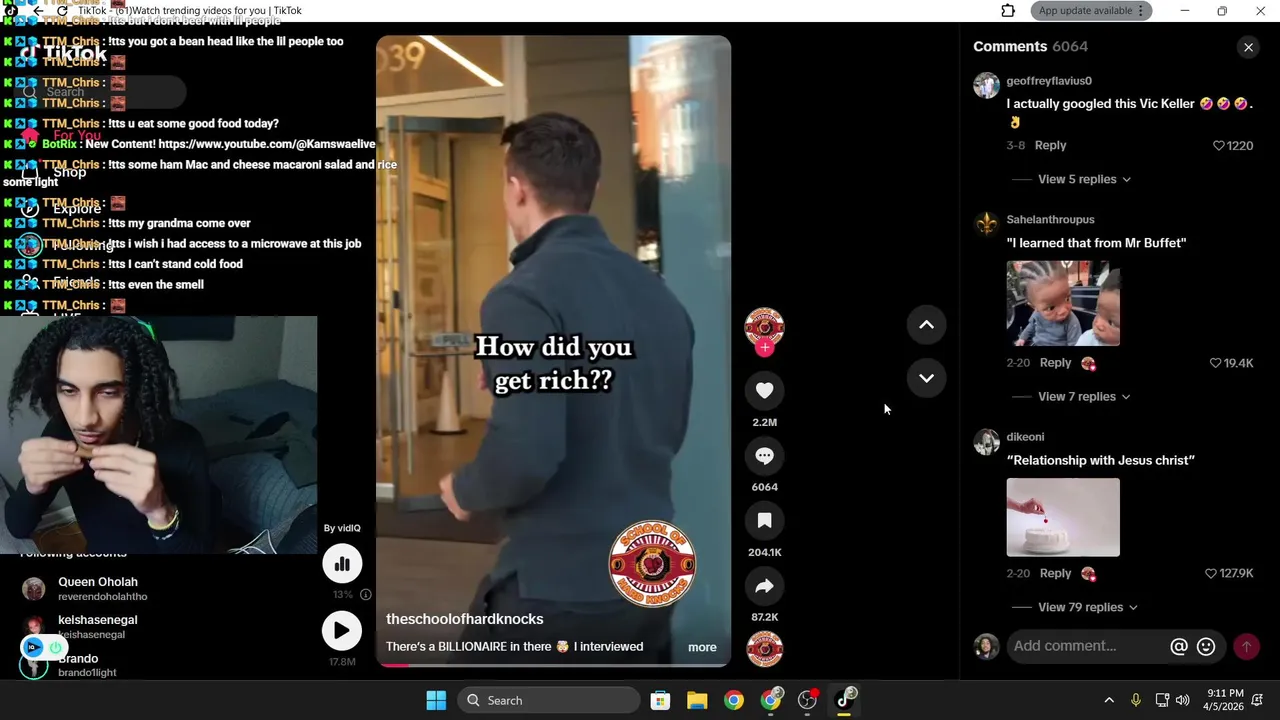Reload the page with refresh icon
Screen dimensions: 1280x720
[62, 11]
